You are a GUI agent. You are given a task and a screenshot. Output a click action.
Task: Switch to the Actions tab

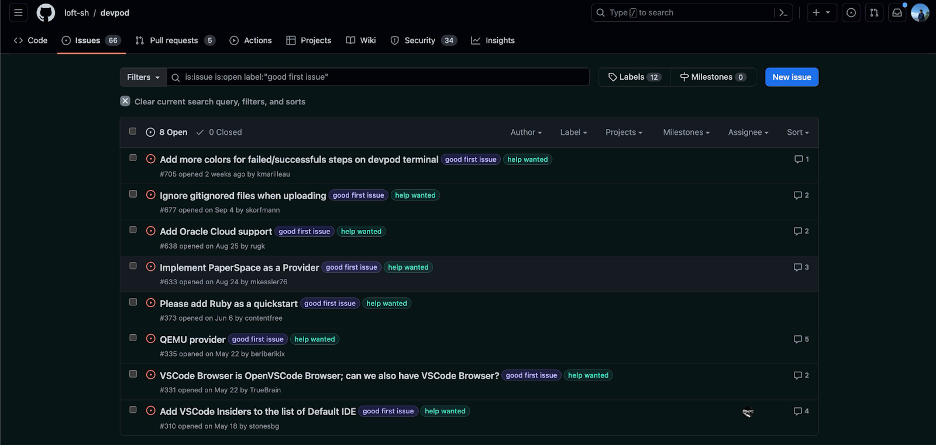pyautogui.click(x=251, y=41)
